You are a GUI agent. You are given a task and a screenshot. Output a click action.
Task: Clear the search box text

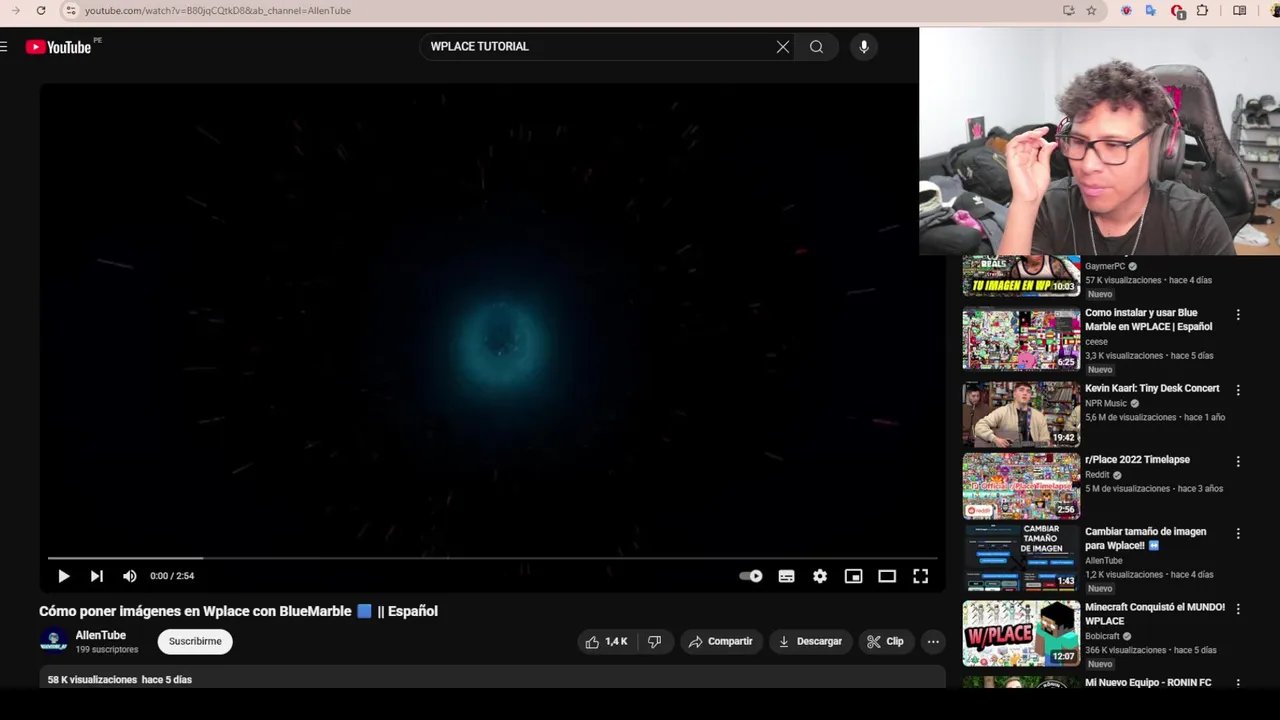(783, 47)
